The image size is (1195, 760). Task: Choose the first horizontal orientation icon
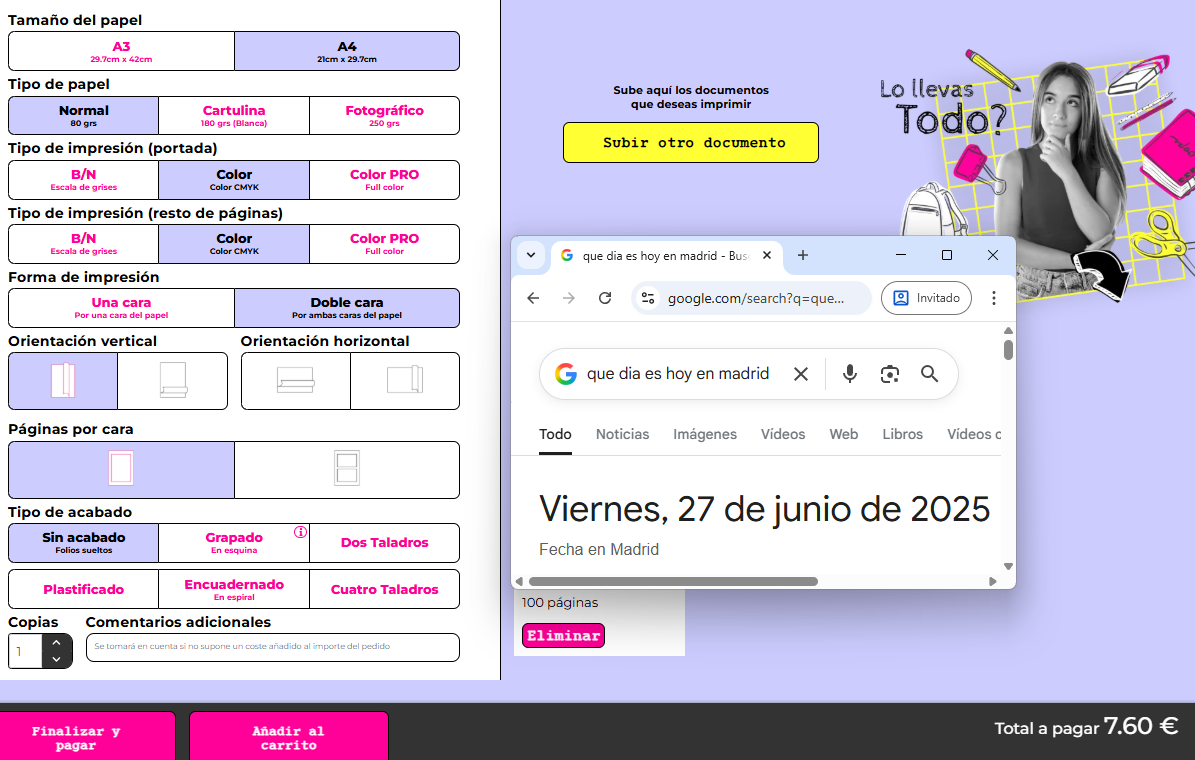[296, 381]
